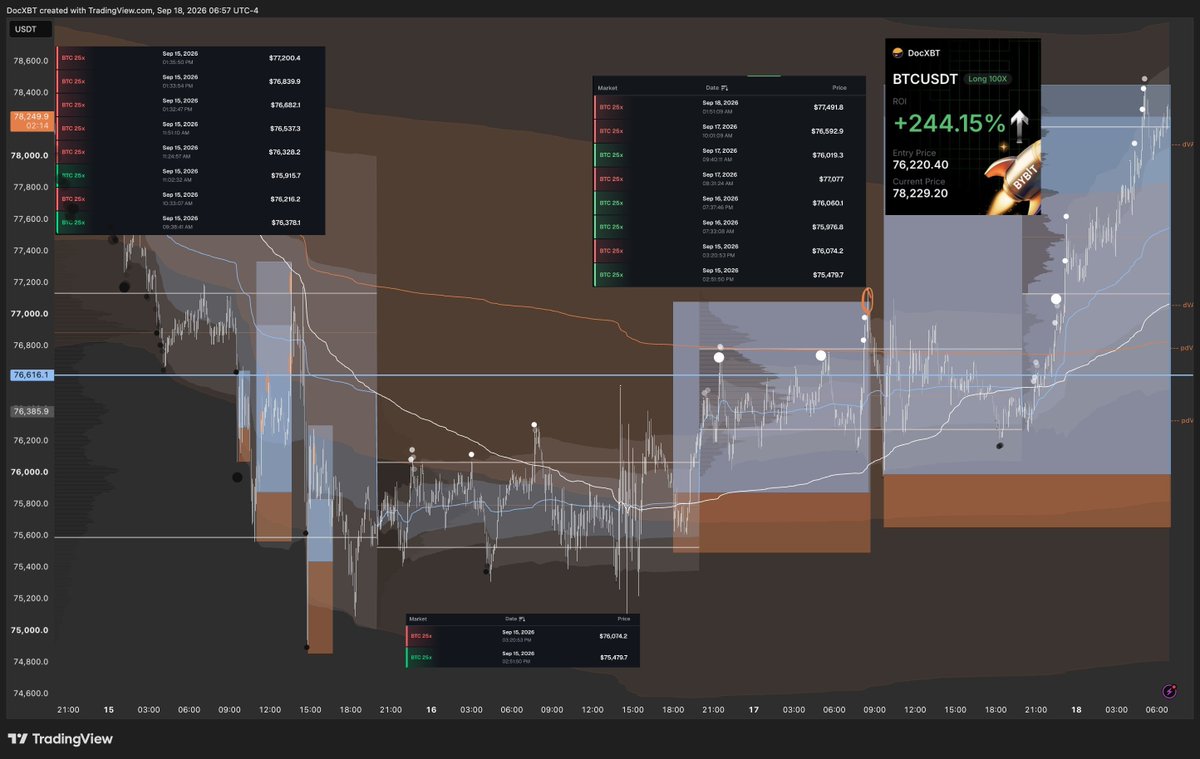
Task: Click the BTCUSDT symbol on the Bybit card
Action: point(926,78)
